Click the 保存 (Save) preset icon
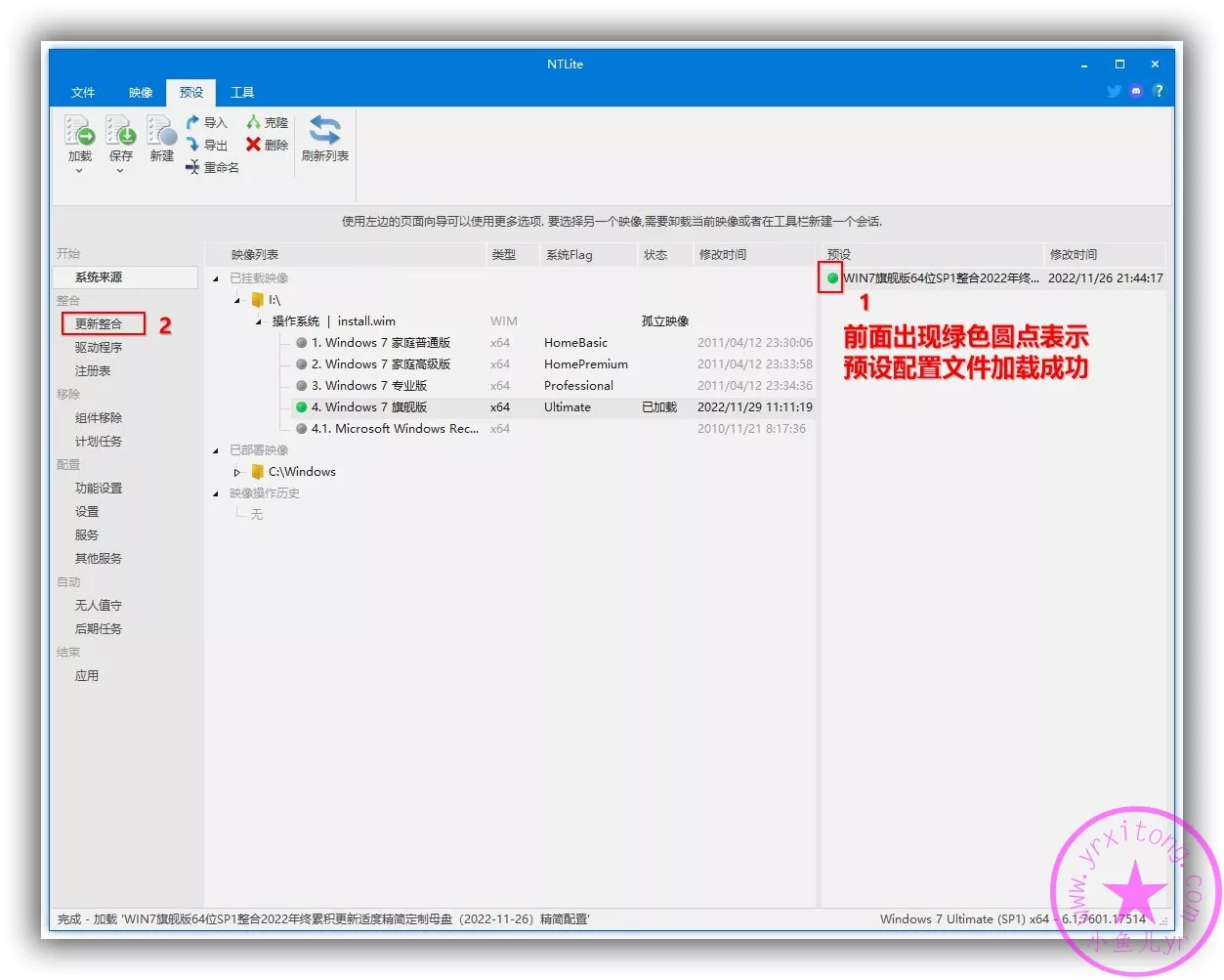The height and width of the screenshot is (980, 1224). (120, 130)
